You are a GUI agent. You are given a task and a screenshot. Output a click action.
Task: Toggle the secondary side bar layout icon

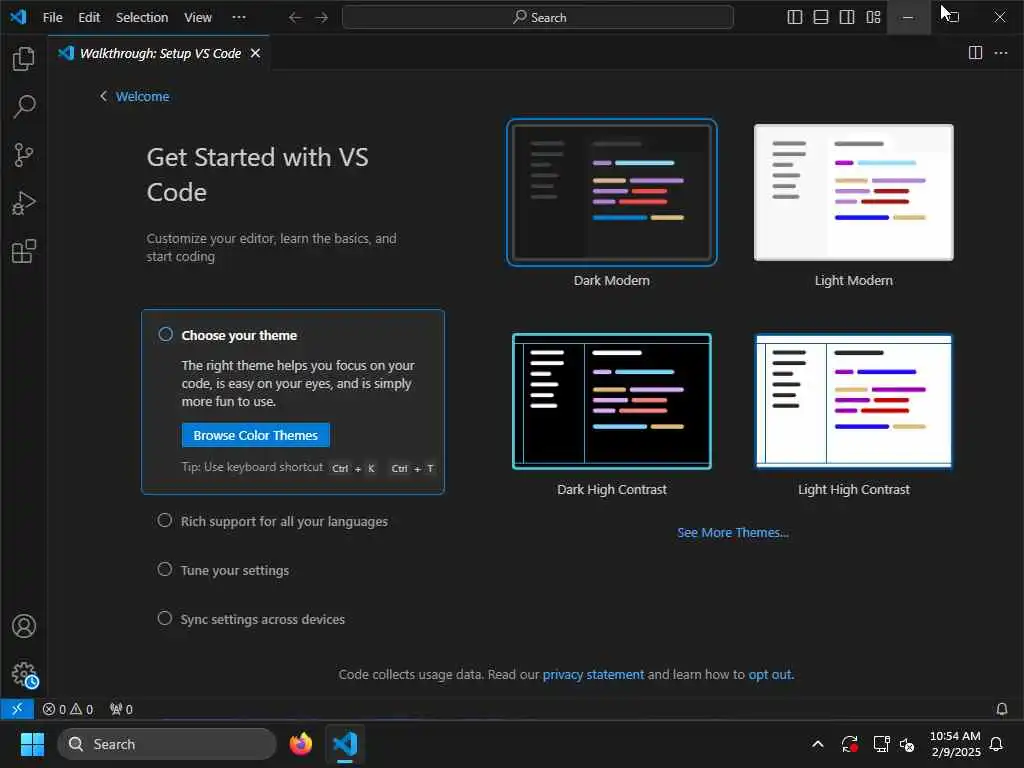[x=847, y=18]
